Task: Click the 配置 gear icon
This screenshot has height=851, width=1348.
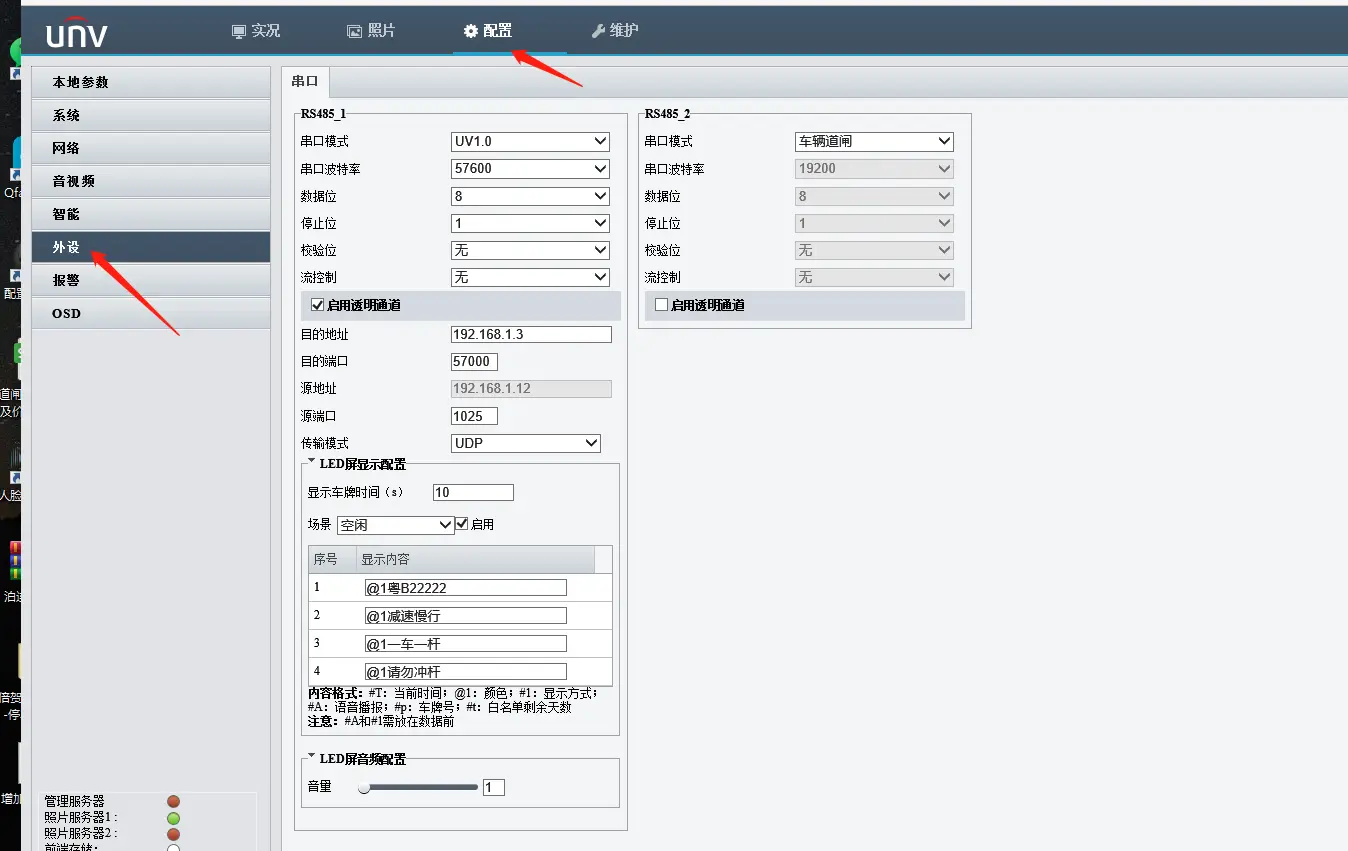Action: tap(470, 31)
